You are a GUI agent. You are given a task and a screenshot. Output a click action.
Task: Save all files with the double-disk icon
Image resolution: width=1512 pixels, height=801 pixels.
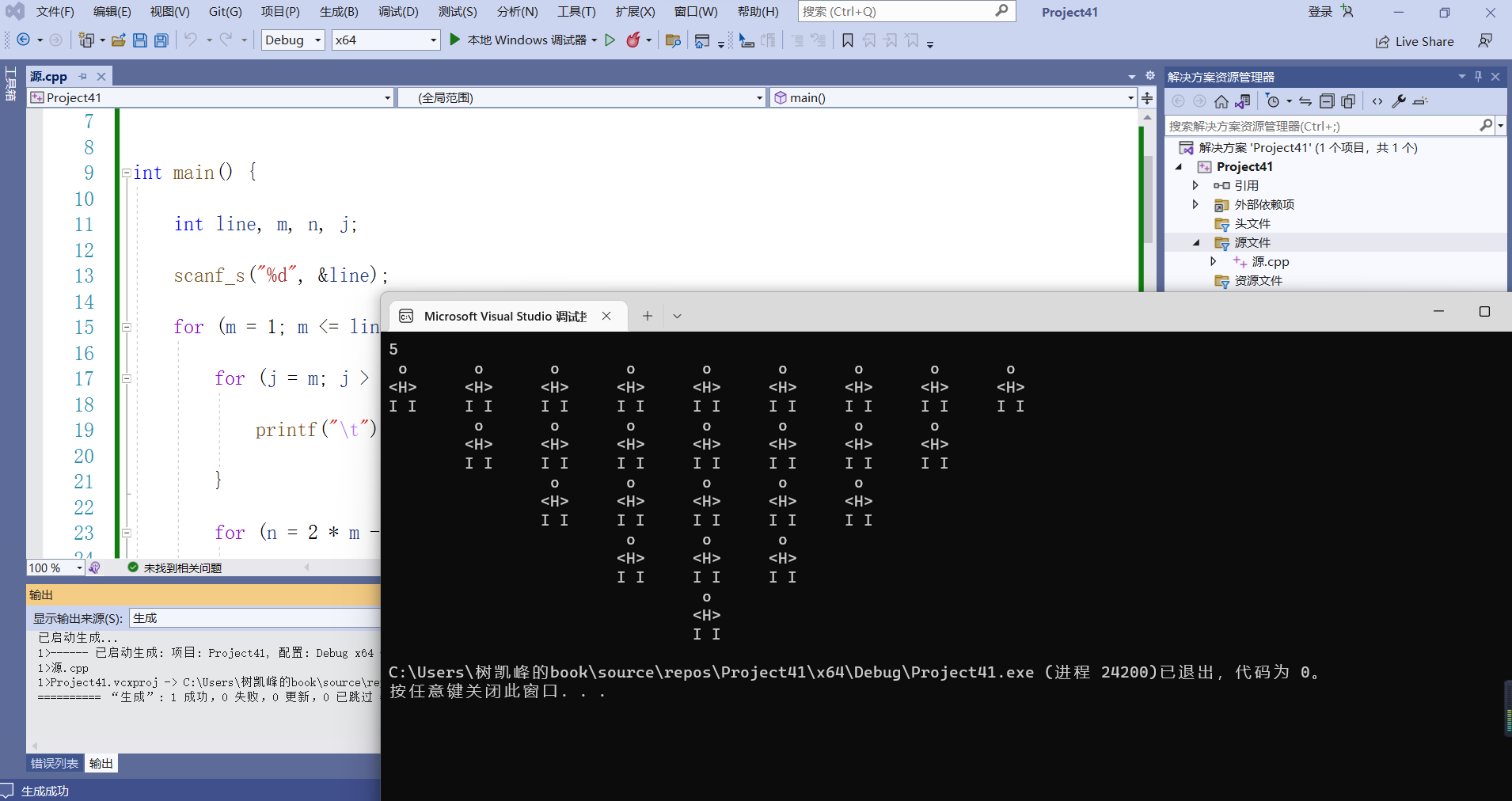coord(161,40)
